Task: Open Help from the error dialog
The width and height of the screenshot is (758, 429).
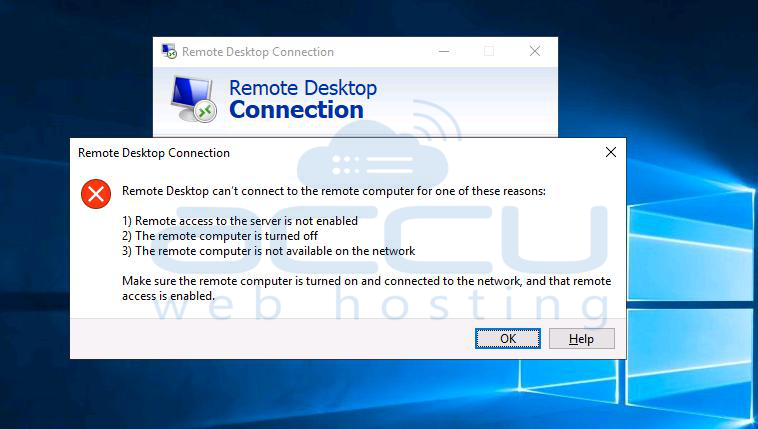Action: [x=582, y=339]
